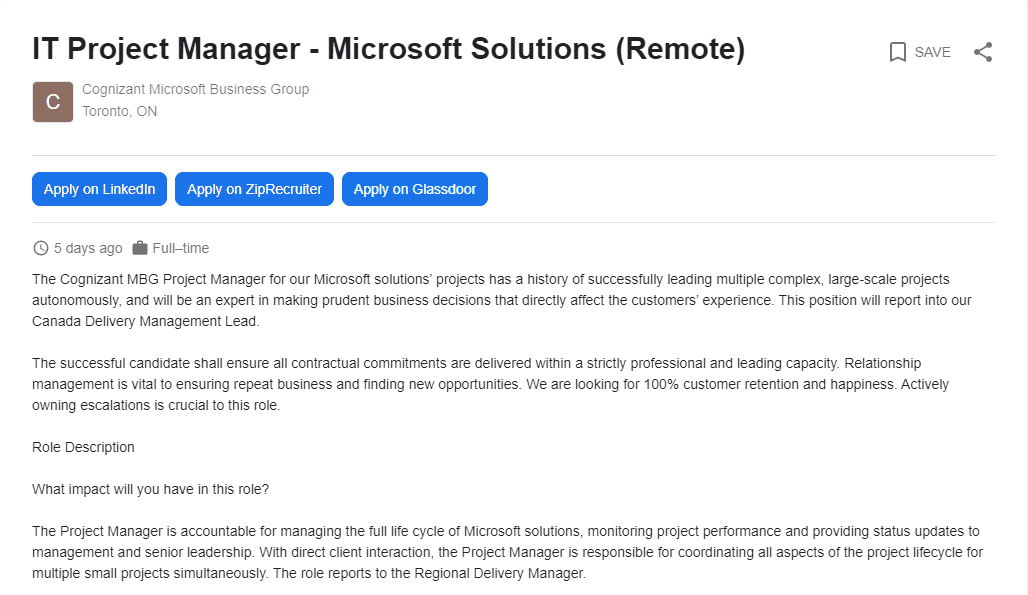Click "What impact will you have in this role?"

tap(151, 489)
